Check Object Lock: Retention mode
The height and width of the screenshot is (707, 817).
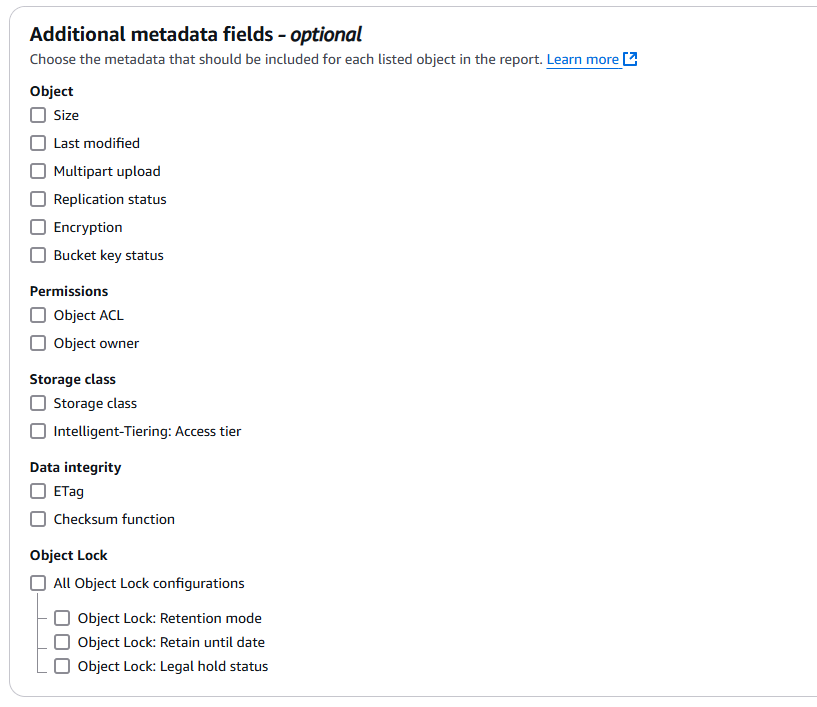click(62, 618)
